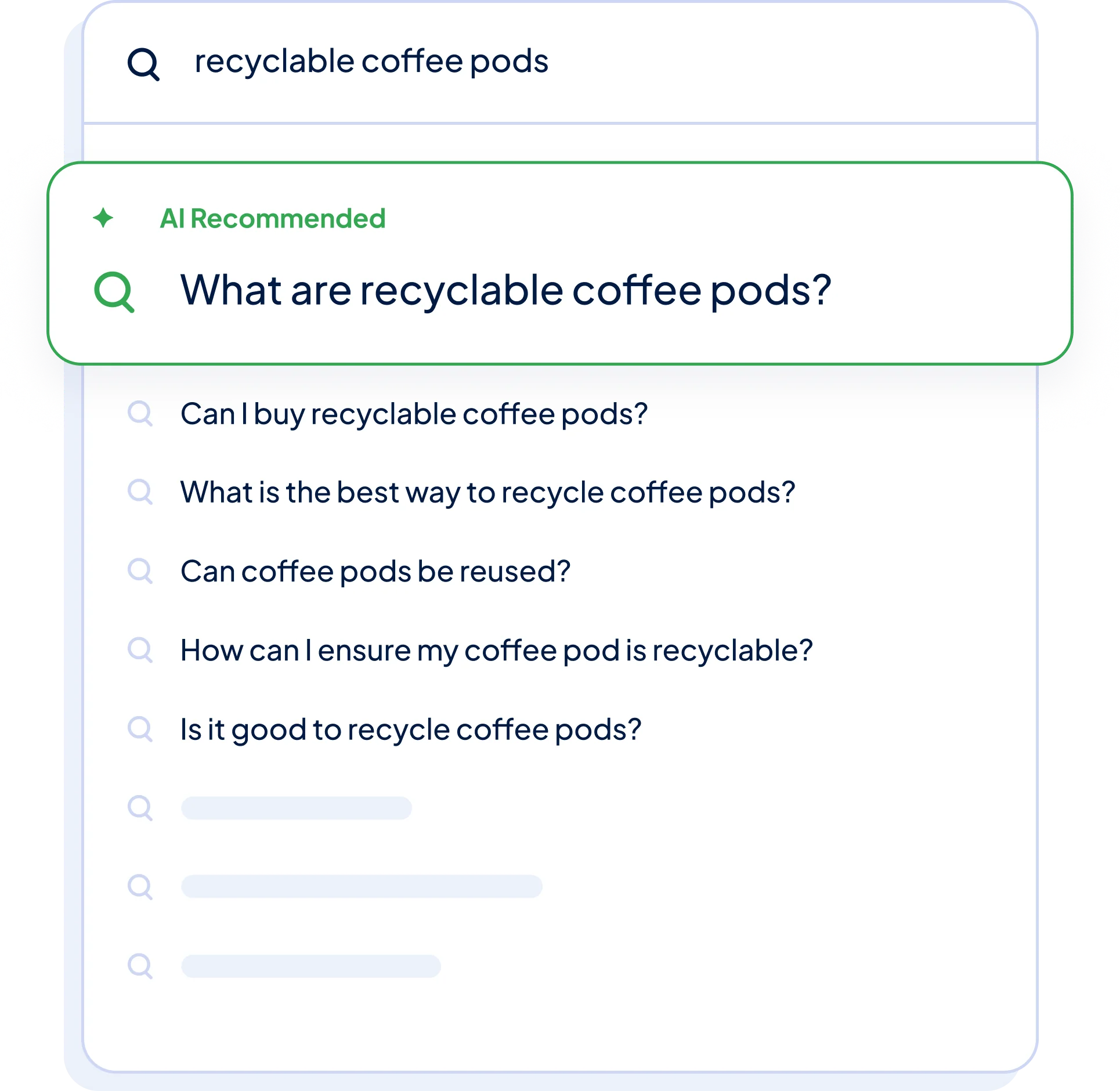Select 'How can I ensure my coffee pod is recyclable?'
The height and width of the screenshot is (1091, 1120).
496,651
